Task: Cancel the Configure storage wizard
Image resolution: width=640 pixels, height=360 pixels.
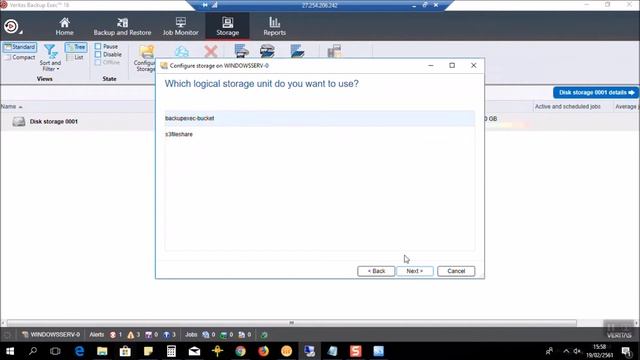Action: point(456,271)
